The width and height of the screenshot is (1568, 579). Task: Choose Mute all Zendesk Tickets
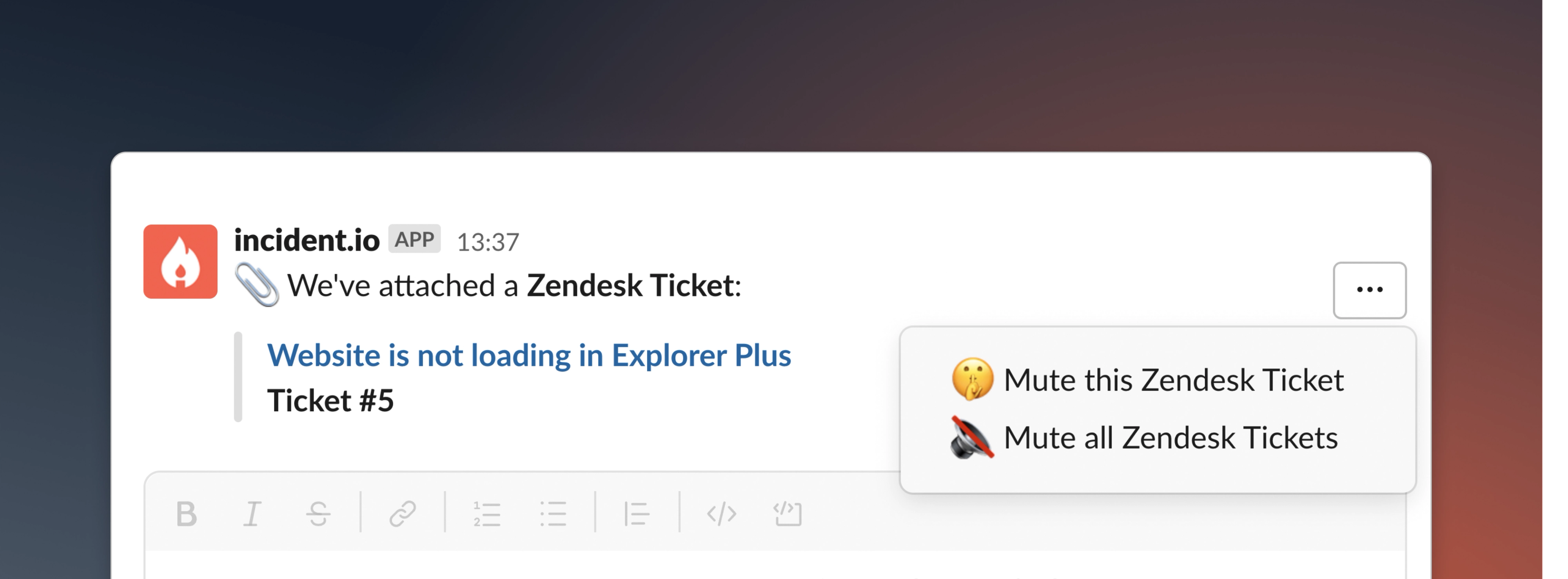coord(1145,437)
